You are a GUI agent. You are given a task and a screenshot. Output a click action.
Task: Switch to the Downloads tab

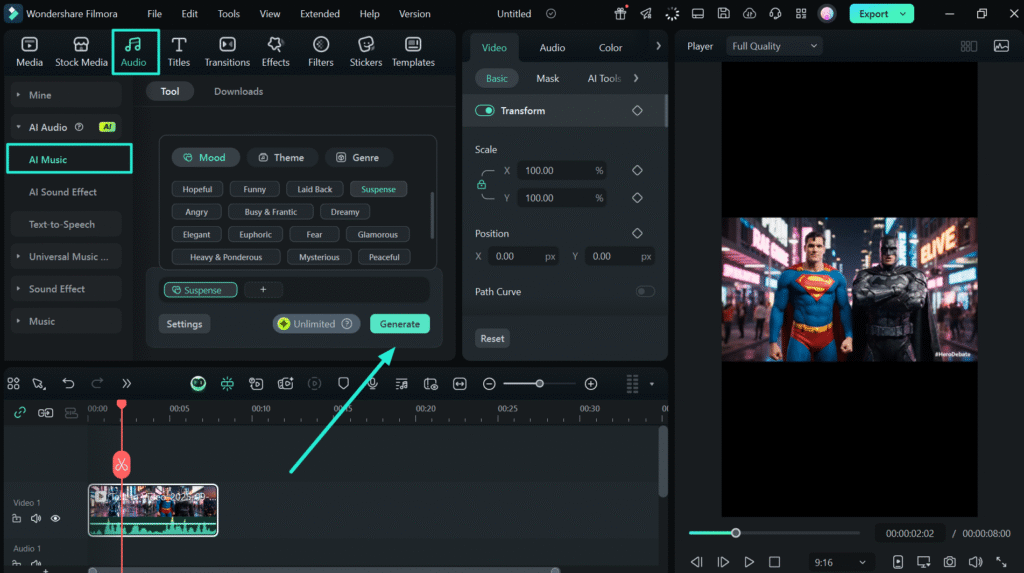click(x=238, y=91)
